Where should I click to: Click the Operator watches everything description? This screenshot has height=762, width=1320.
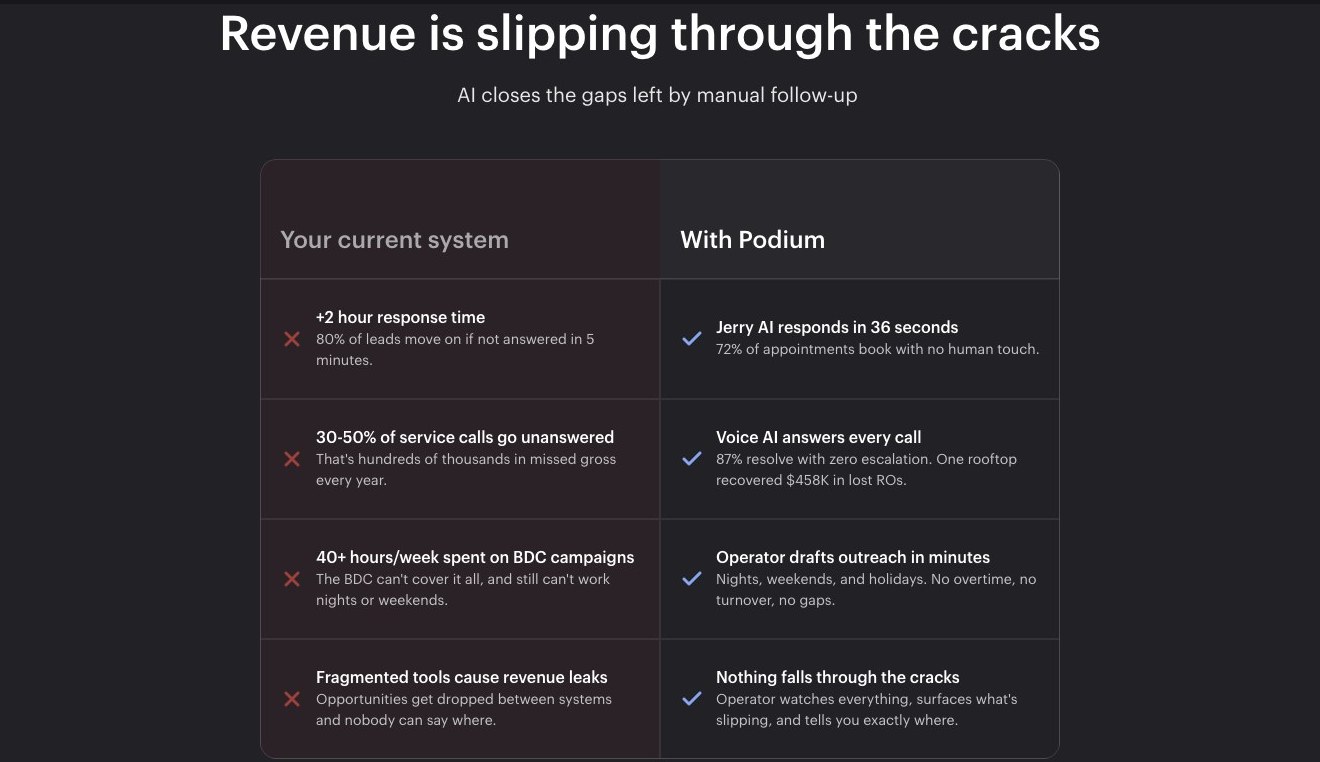pos(866,709)
